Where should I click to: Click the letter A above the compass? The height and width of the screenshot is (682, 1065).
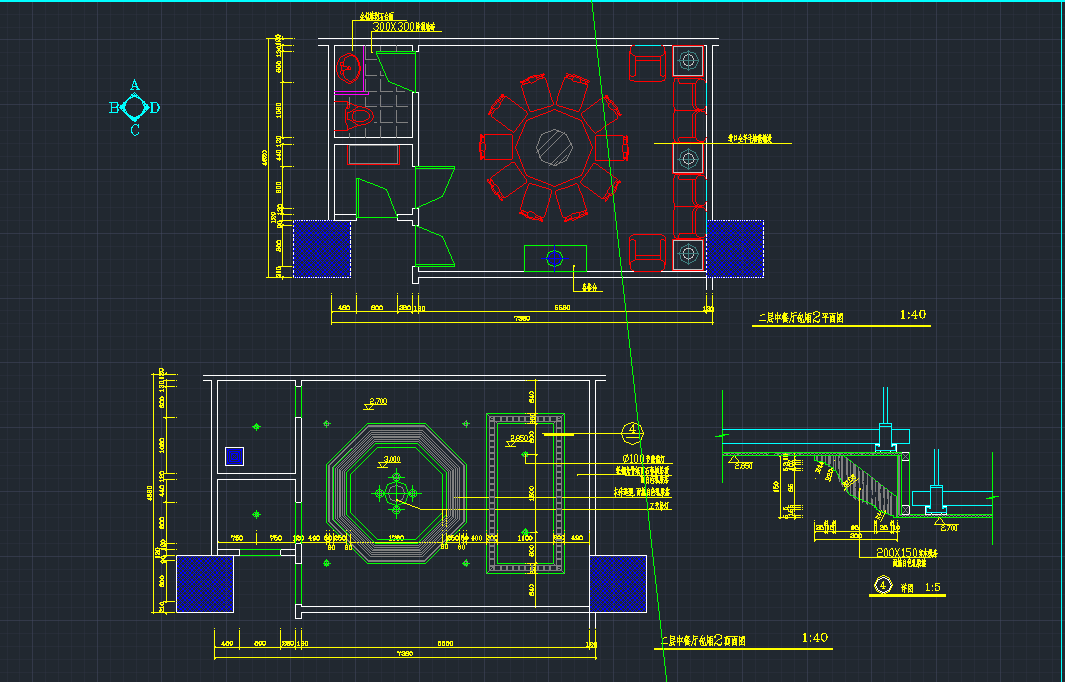coord(134,85)
